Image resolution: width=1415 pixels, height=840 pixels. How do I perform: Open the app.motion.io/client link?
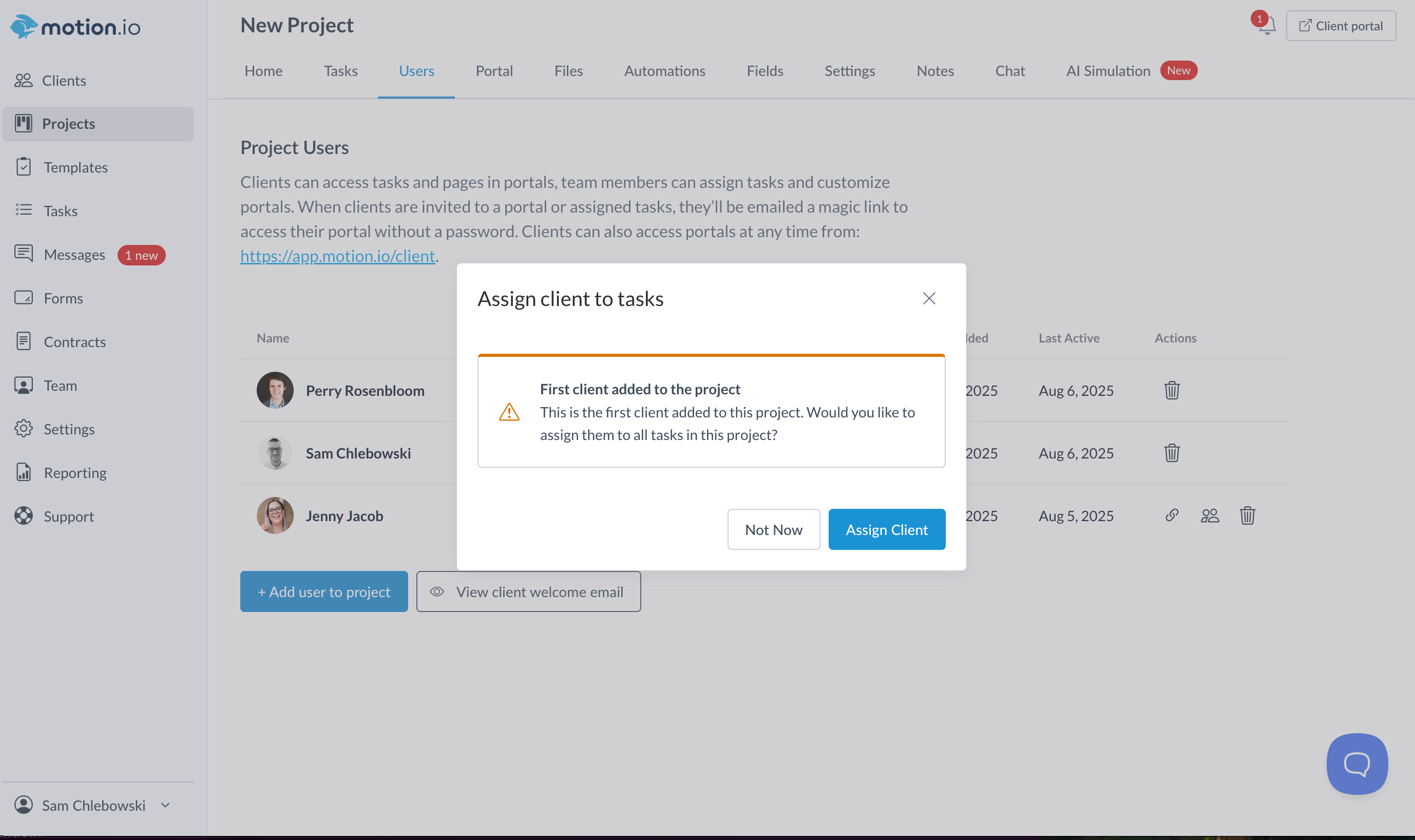click(x=337, y=256)
